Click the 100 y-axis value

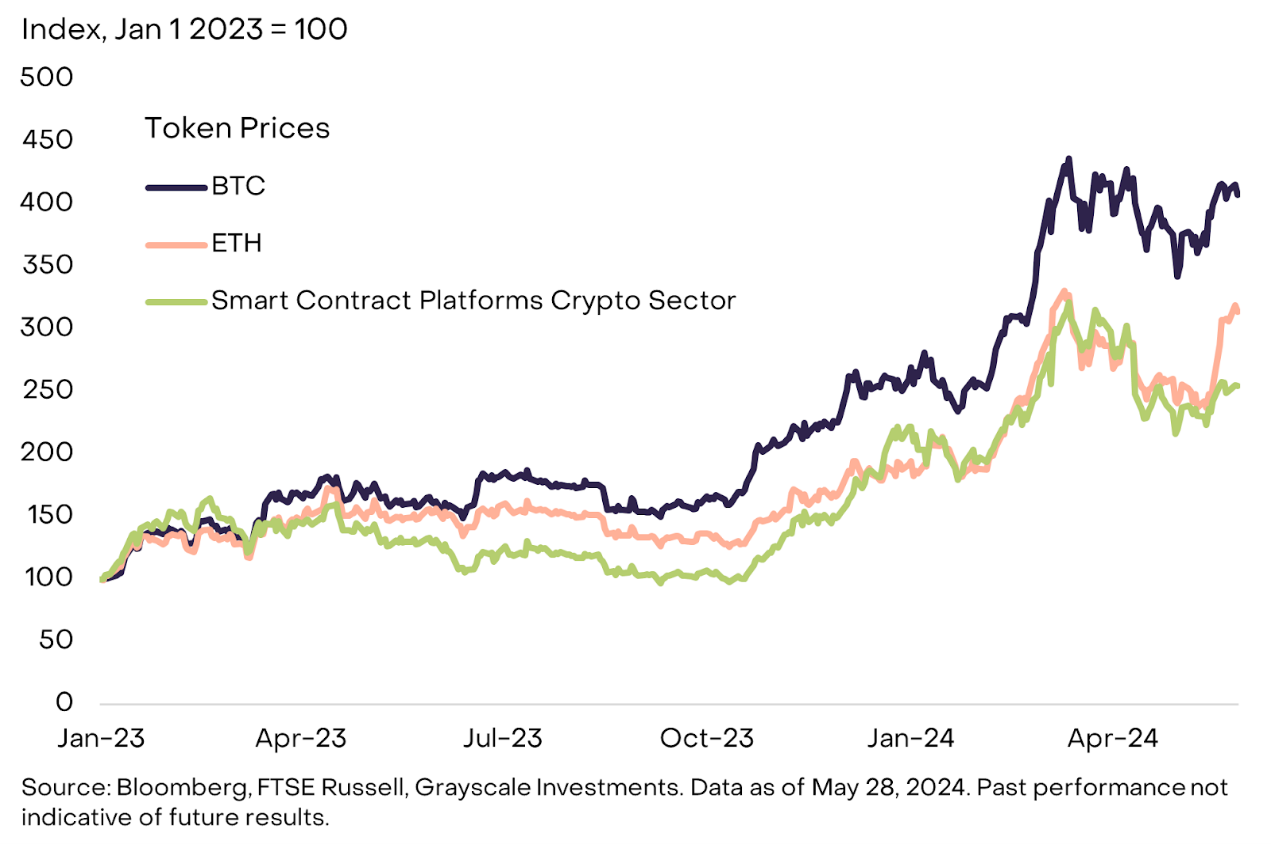pyautogui.click(x=46, y=578)
